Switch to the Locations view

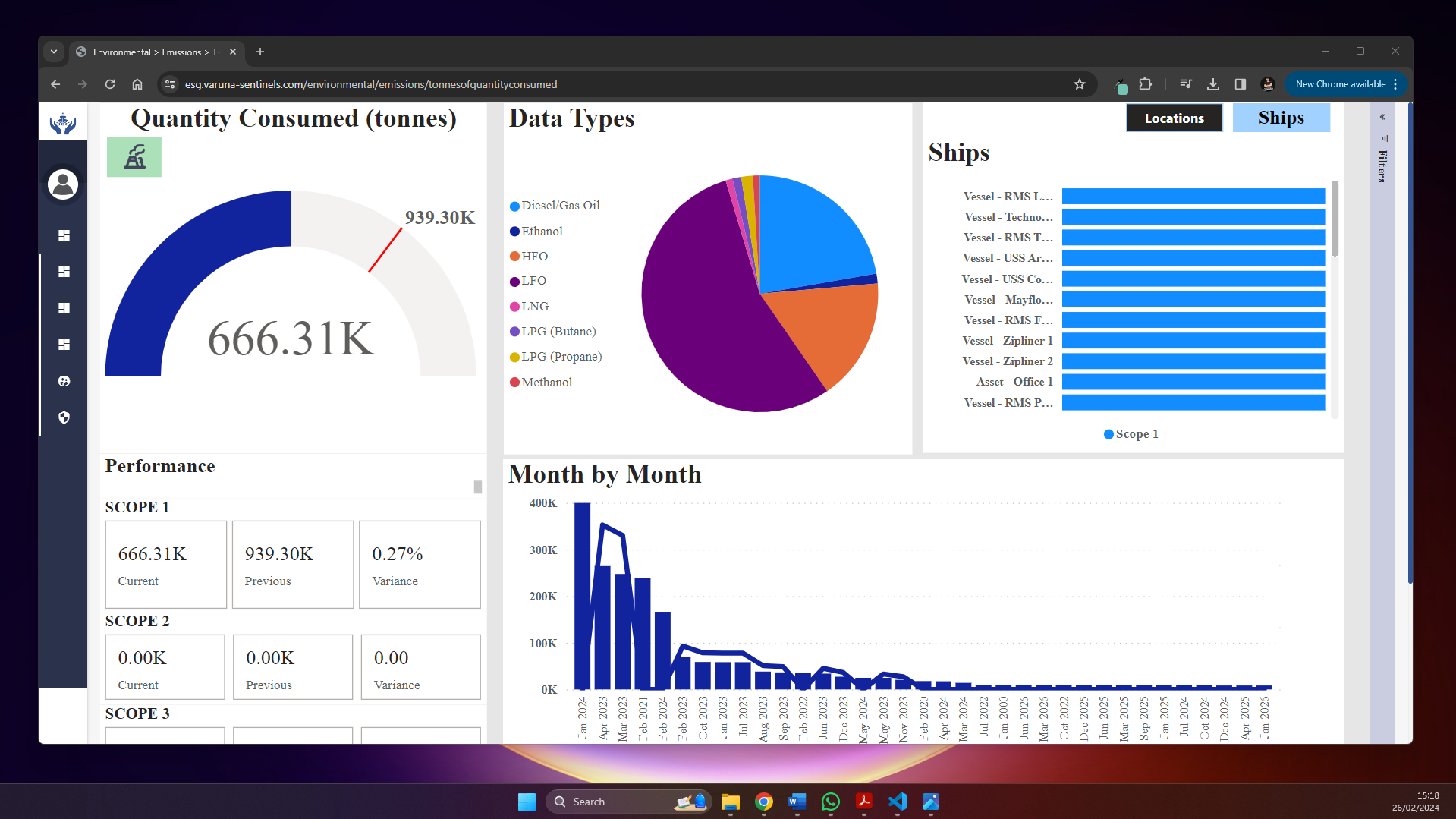click(x=1174, y=118)
